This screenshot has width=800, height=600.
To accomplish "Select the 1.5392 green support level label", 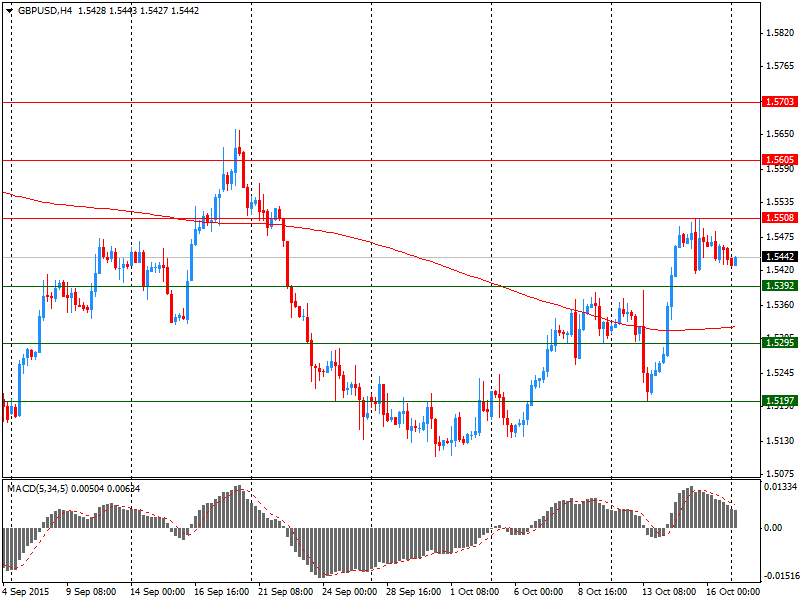I will (x=780, y=286).
